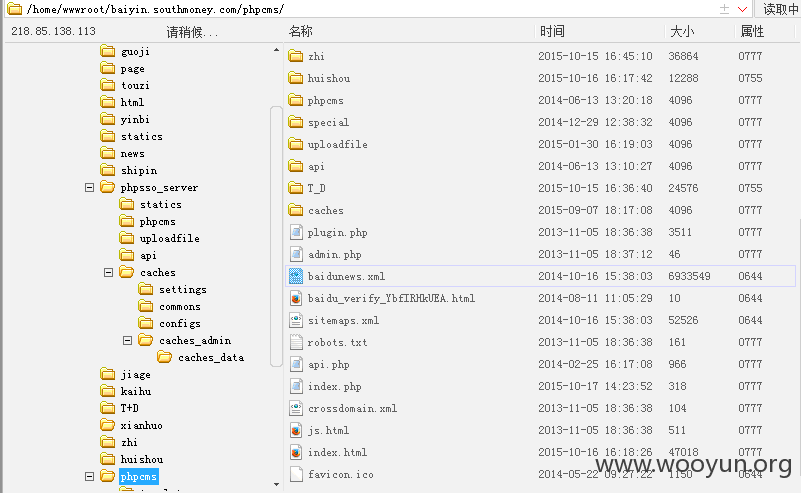Select api folder icon in file list
Viewport: 801px width, 493px height.
coord(295,166)
